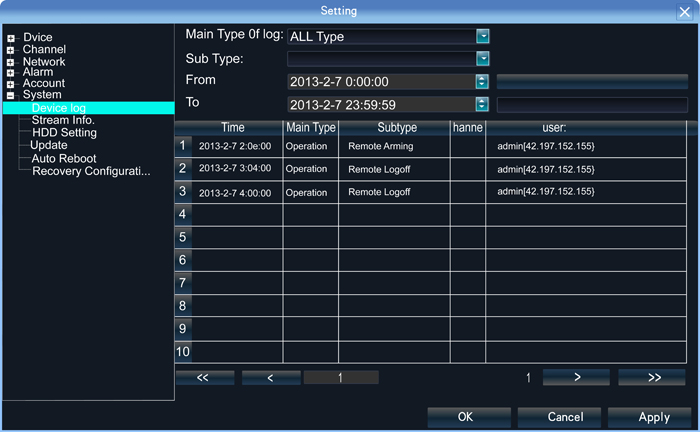
Task: Click the empty Sub Type combo box
Action: (382, 58)
